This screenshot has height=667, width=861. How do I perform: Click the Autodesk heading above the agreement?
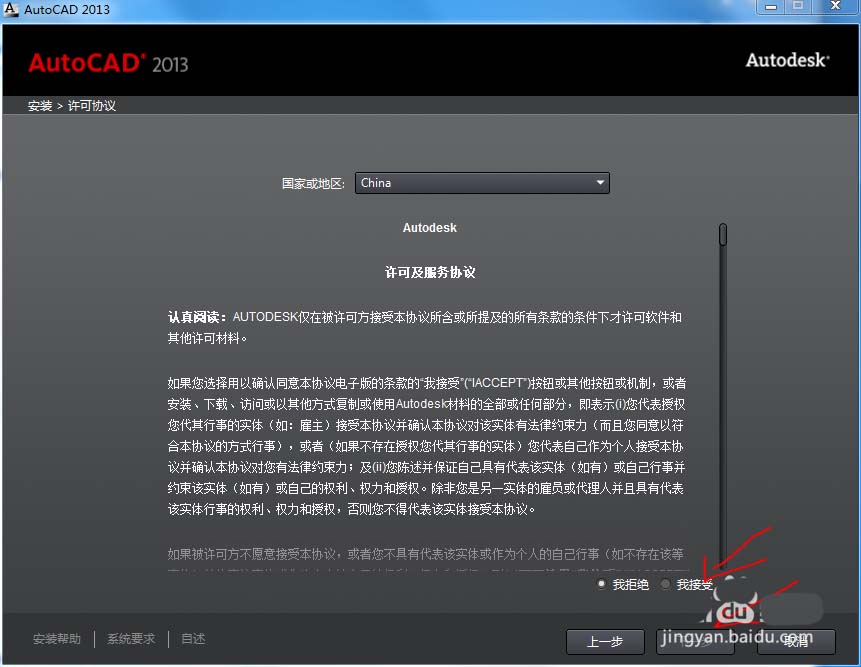[429, 227]
